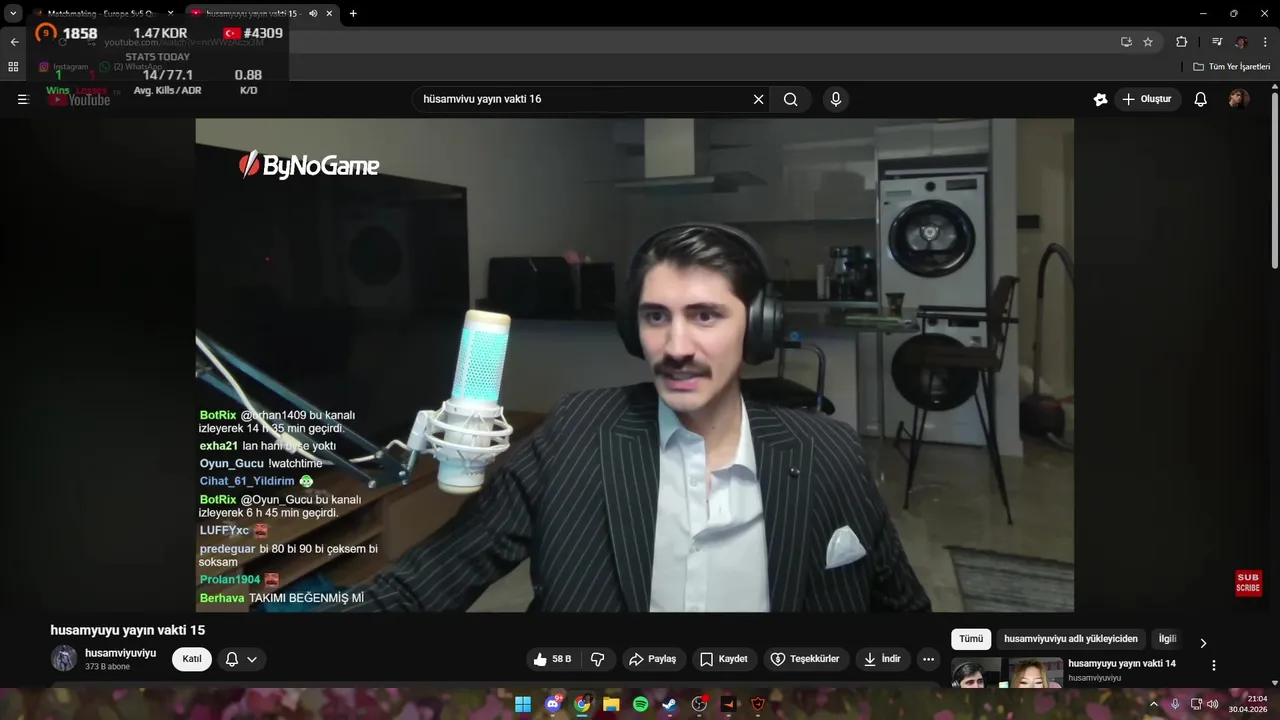Image resolution: width=1280 pixels, height=720 pixels.
Task: Click the microphone icon in system tray
Action: coord(1175,704)
